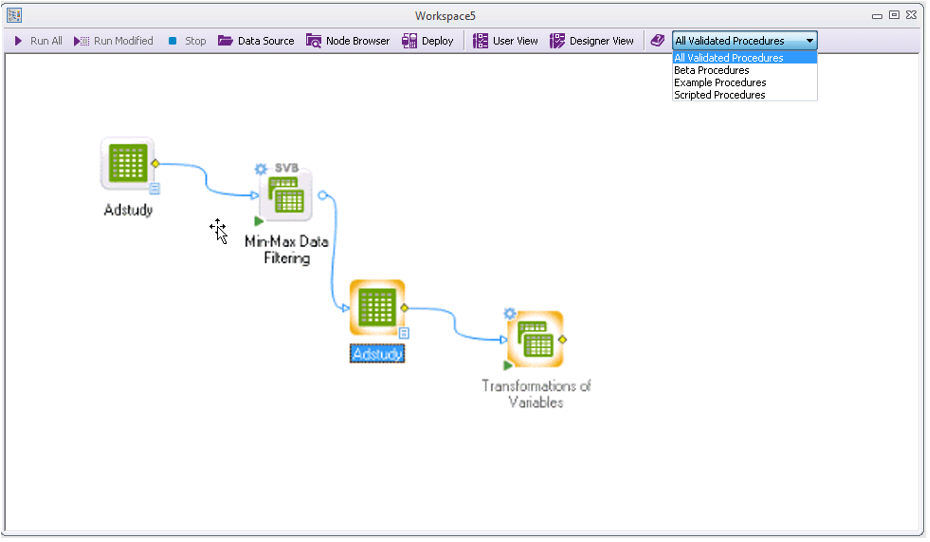Collapse the All Validated Procedures combo box
Viewport: 930px width, 542px height.
tap(810, 41)
